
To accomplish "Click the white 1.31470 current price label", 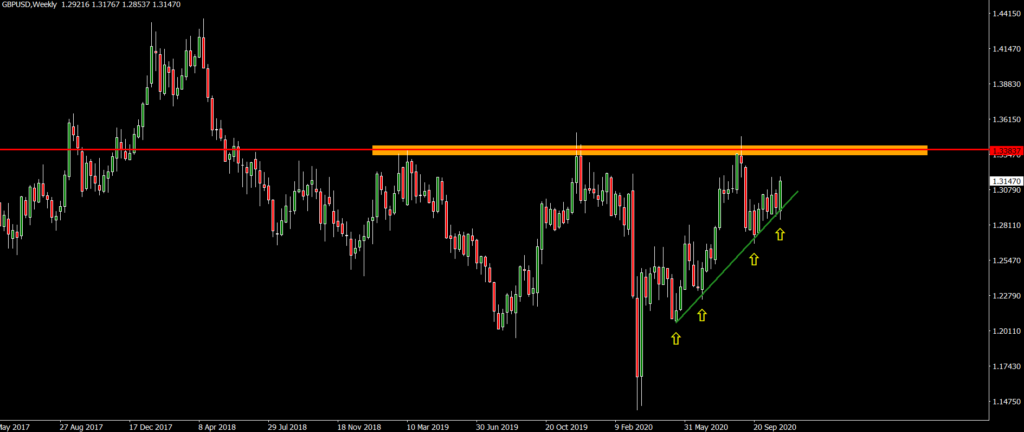I will [1004, 181].
